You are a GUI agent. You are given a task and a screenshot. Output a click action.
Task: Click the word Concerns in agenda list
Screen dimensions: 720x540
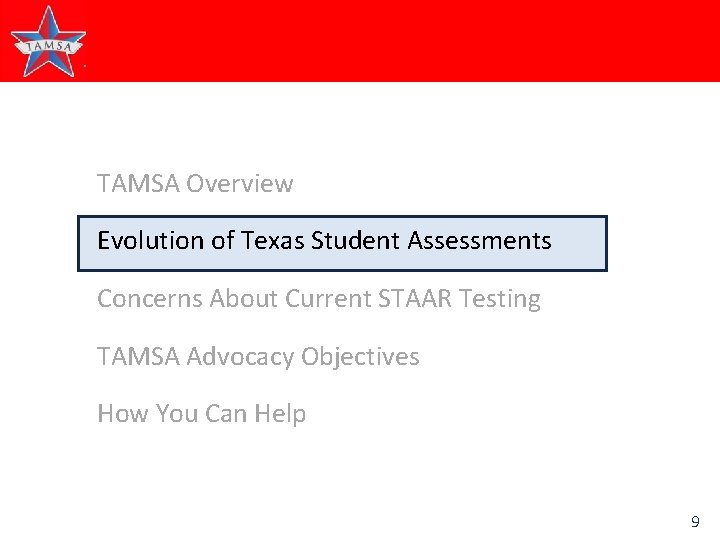click(150, 298)
